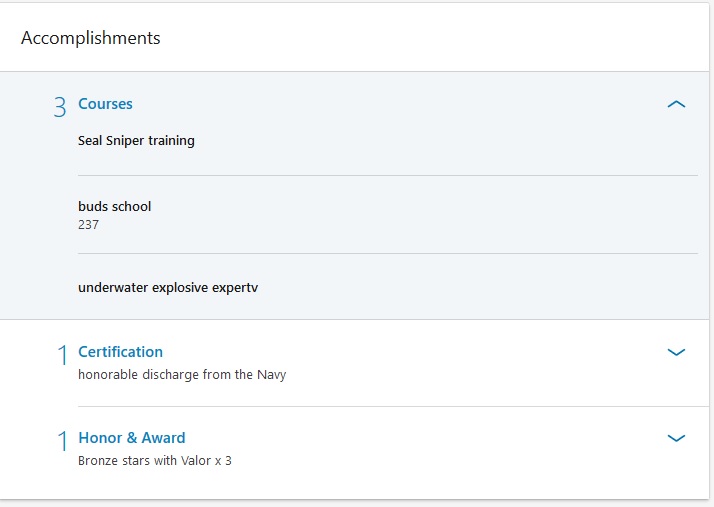Click divider line below Seal Sniper training
The image size is (714, 507).
coord(387,176)
